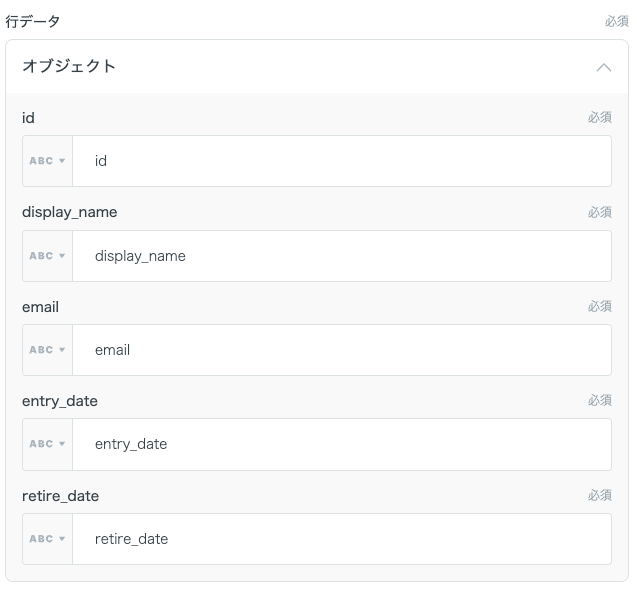Open the ABC type selector for entry_date
The image size is (637, 593).
pos(47,444)
